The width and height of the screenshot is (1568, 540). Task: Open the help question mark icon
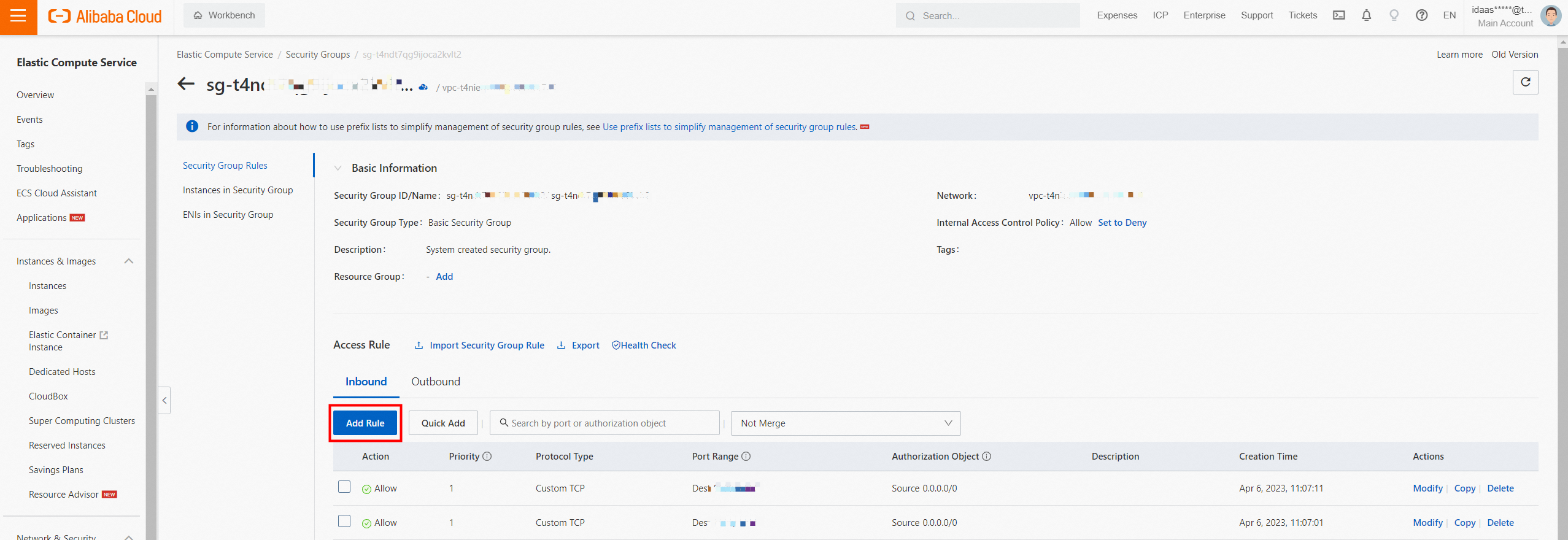[x=1421, y=15]
